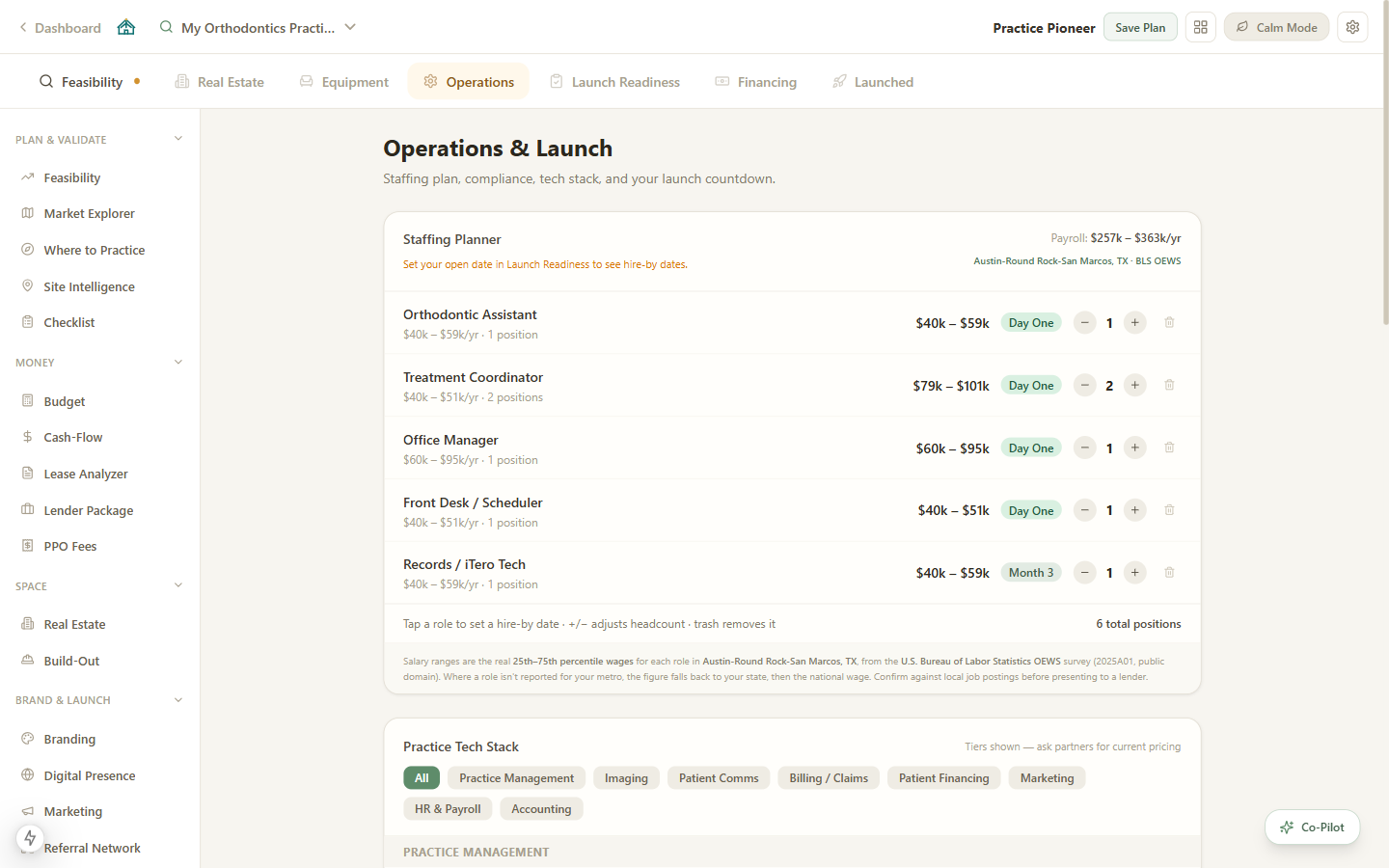Viewport: 1389px width, 868px height.
Task: Add a Treatment Coordinator position with plus
Action: coord(1135,386)
